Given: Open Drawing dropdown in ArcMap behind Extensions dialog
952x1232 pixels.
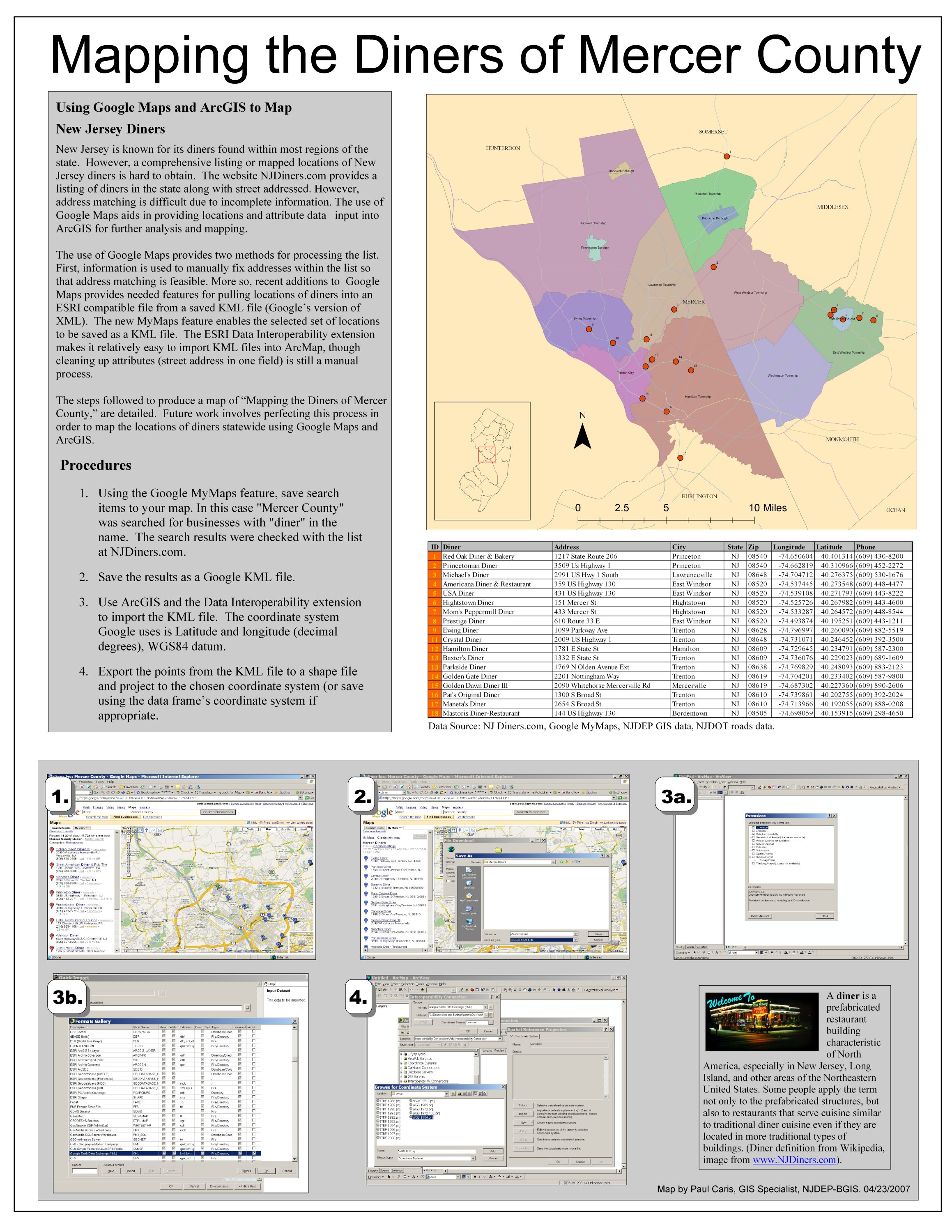Looking at the screenshot, I should [x=683, y=953].
